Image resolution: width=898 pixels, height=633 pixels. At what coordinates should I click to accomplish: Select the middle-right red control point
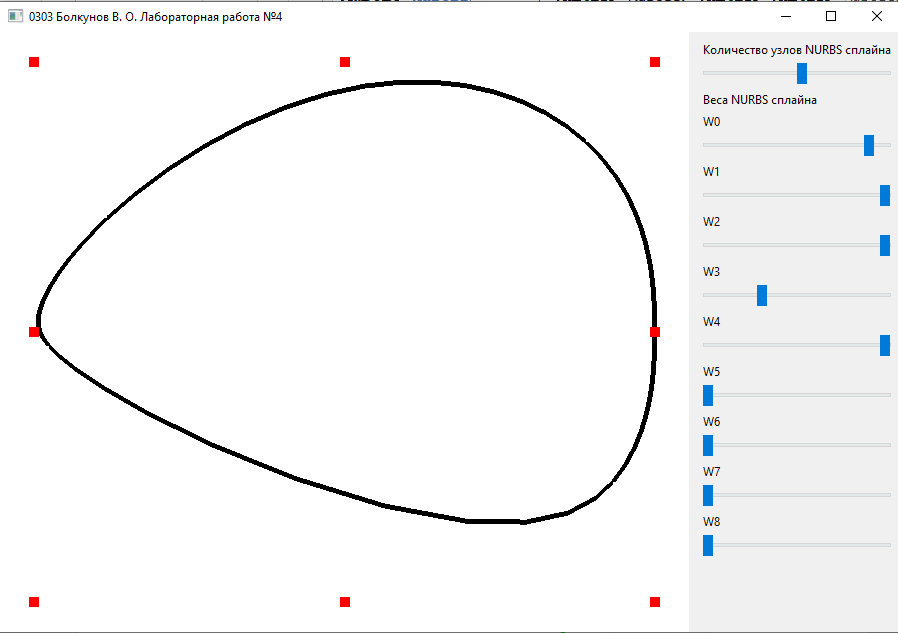655,332
